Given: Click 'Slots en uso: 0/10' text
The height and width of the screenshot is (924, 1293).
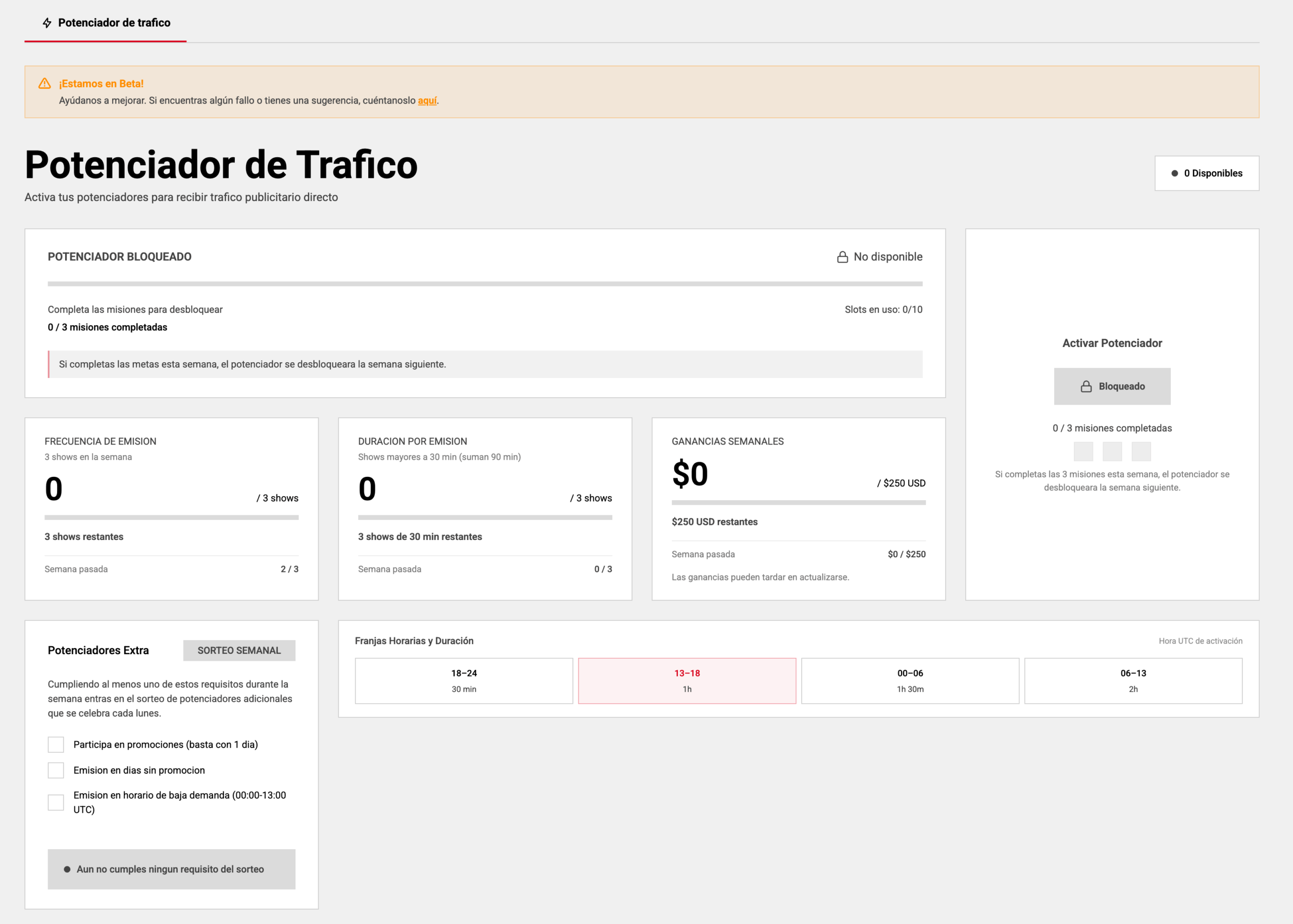Looking at the screenshot, I should pyautogui.click(x=883, y=310).
